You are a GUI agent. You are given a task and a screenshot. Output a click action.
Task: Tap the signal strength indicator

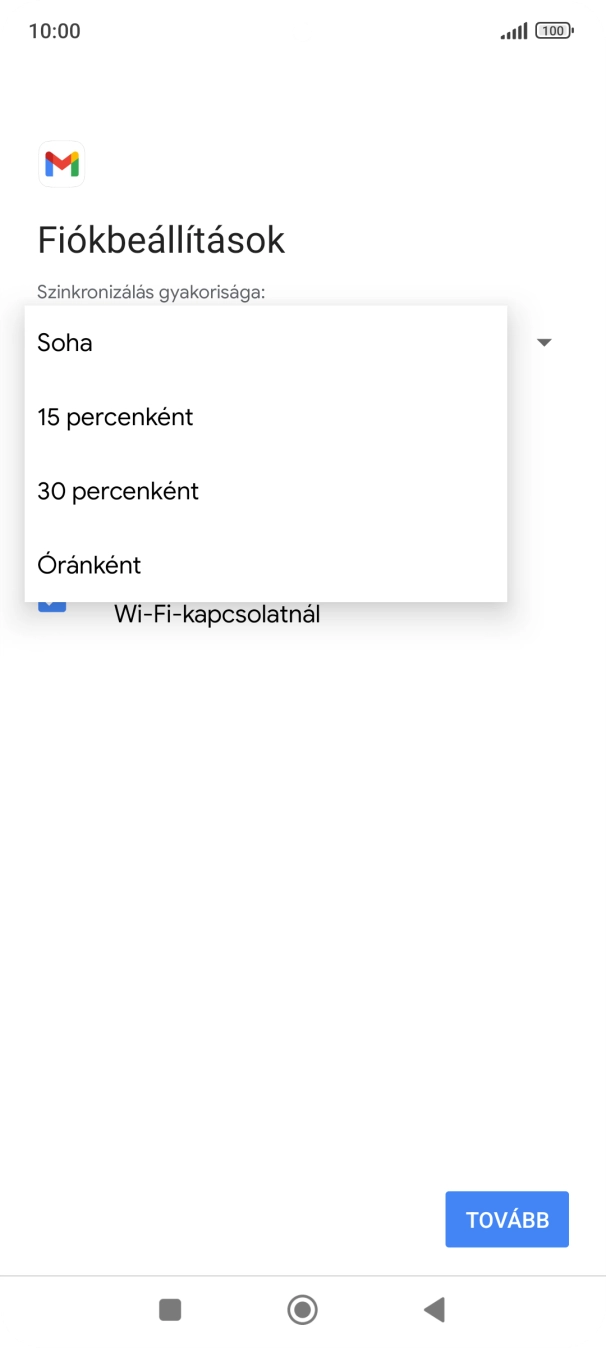[513, 32]
